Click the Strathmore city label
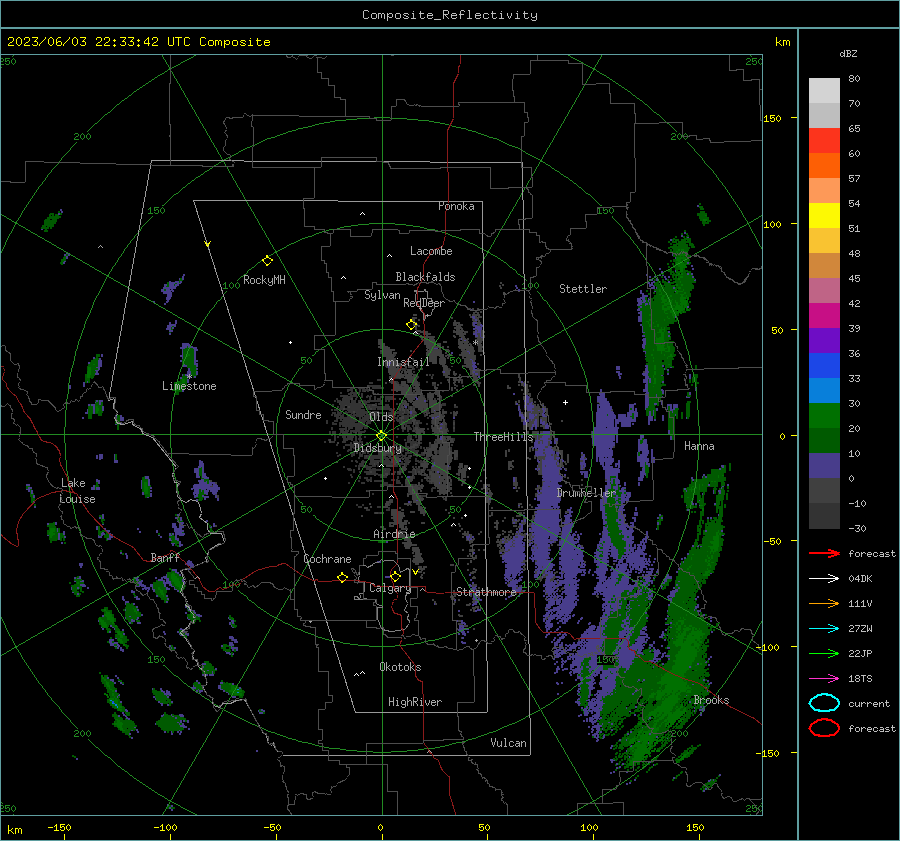 point(486,592)
